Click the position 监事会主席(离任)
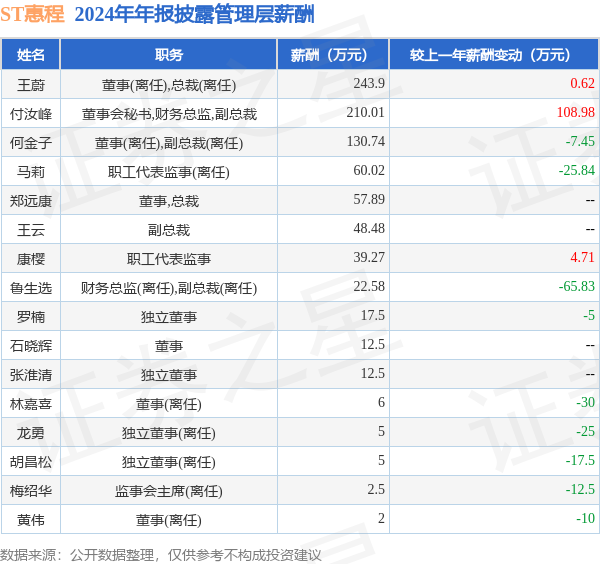This screenshot has width=600, height=564. (169, 491)
